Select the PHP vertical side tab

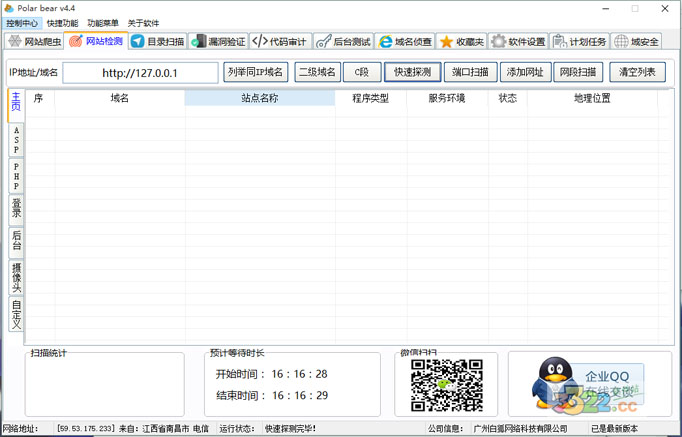click(x=16, y=176)
